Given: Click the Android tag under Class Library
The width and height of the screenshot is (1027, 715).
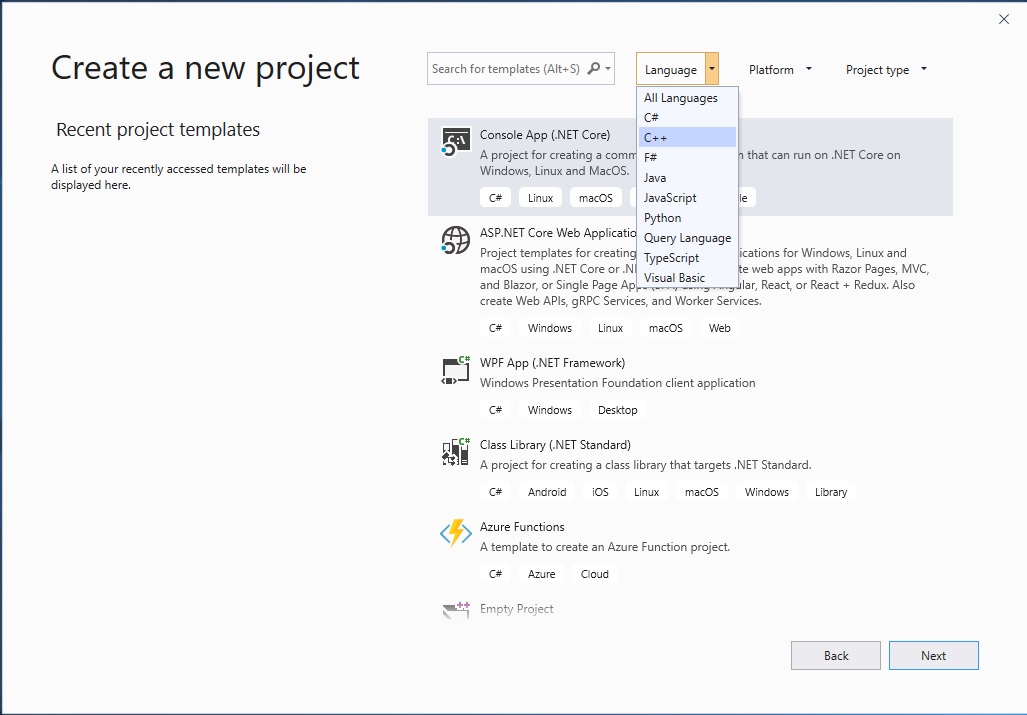Looking at the screenshot, I should click(547, 492).
